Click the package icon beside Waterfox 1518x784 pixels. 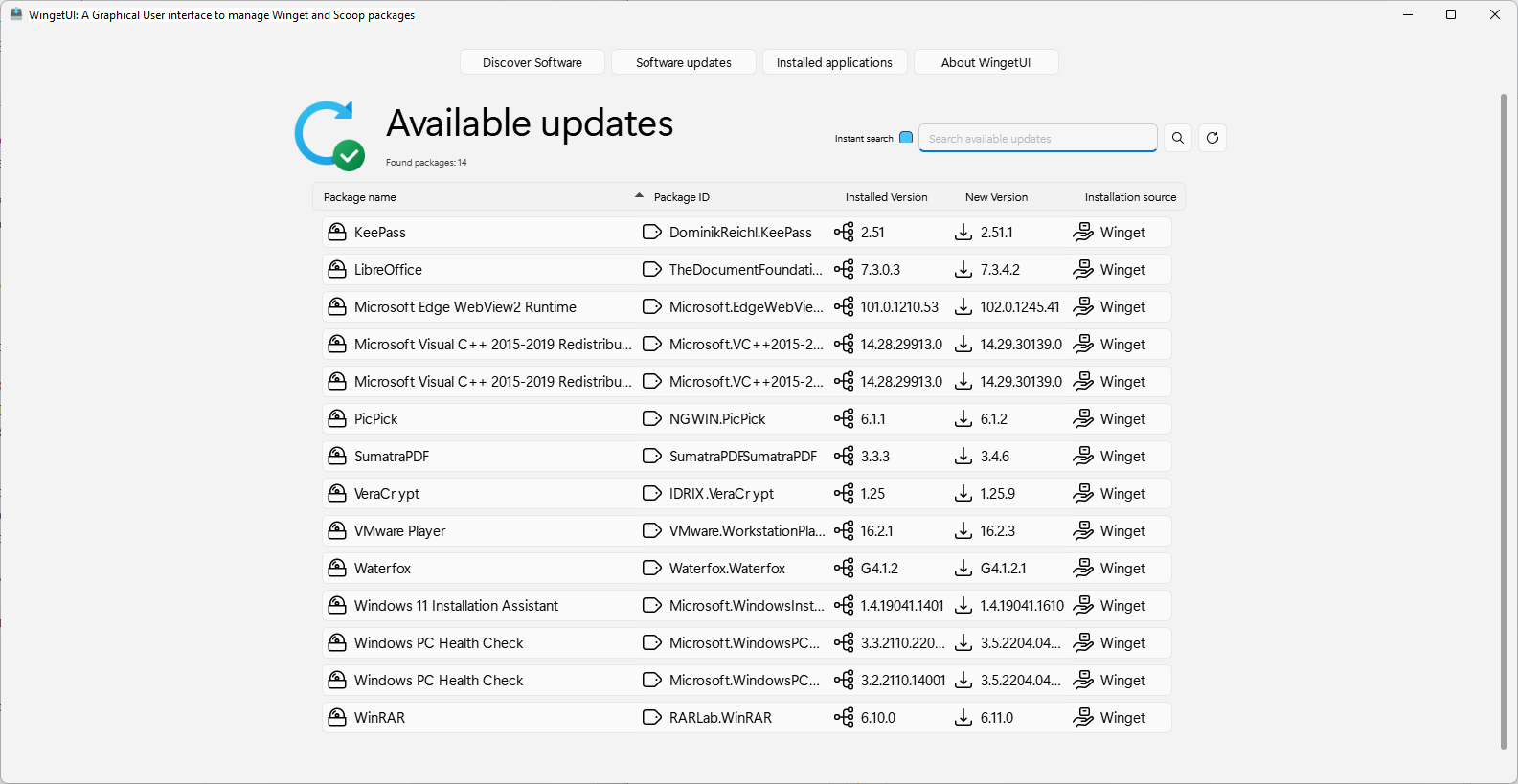[x=337, y=568]
